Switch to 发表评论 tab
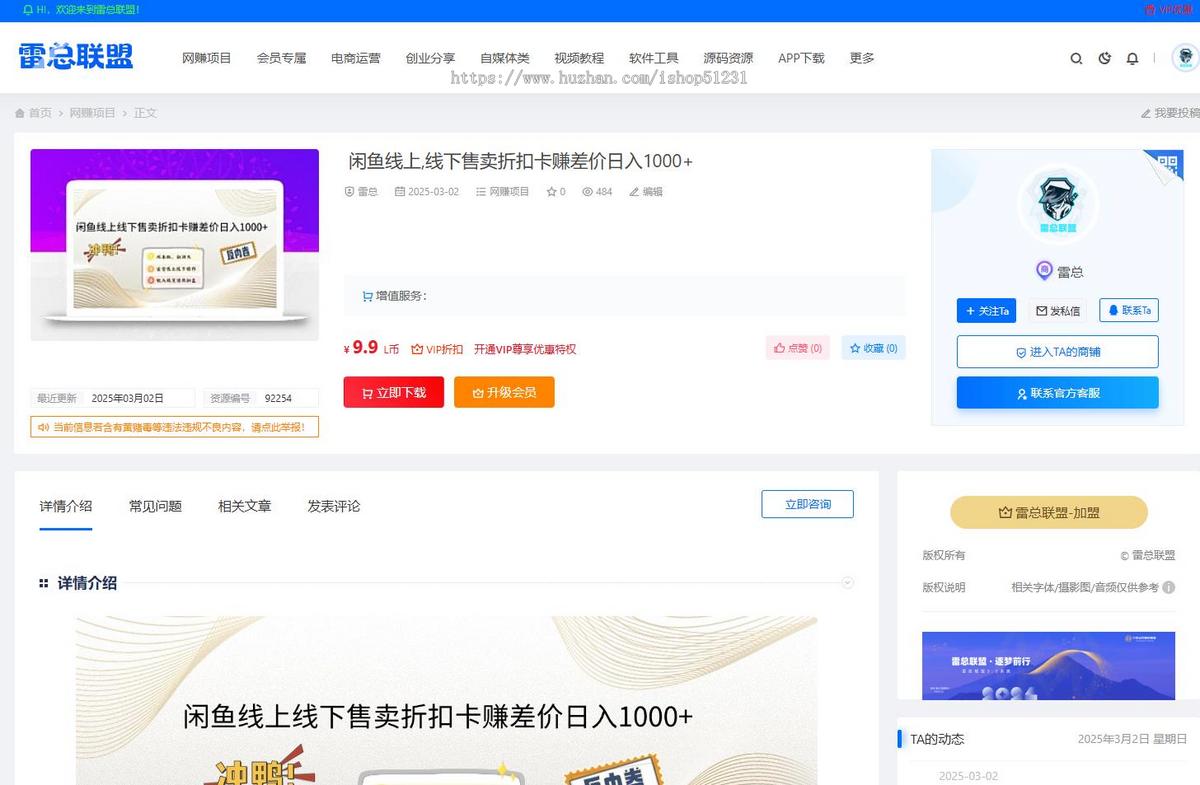This screenshot has width=1200, height=785. [x=334, y=506]
